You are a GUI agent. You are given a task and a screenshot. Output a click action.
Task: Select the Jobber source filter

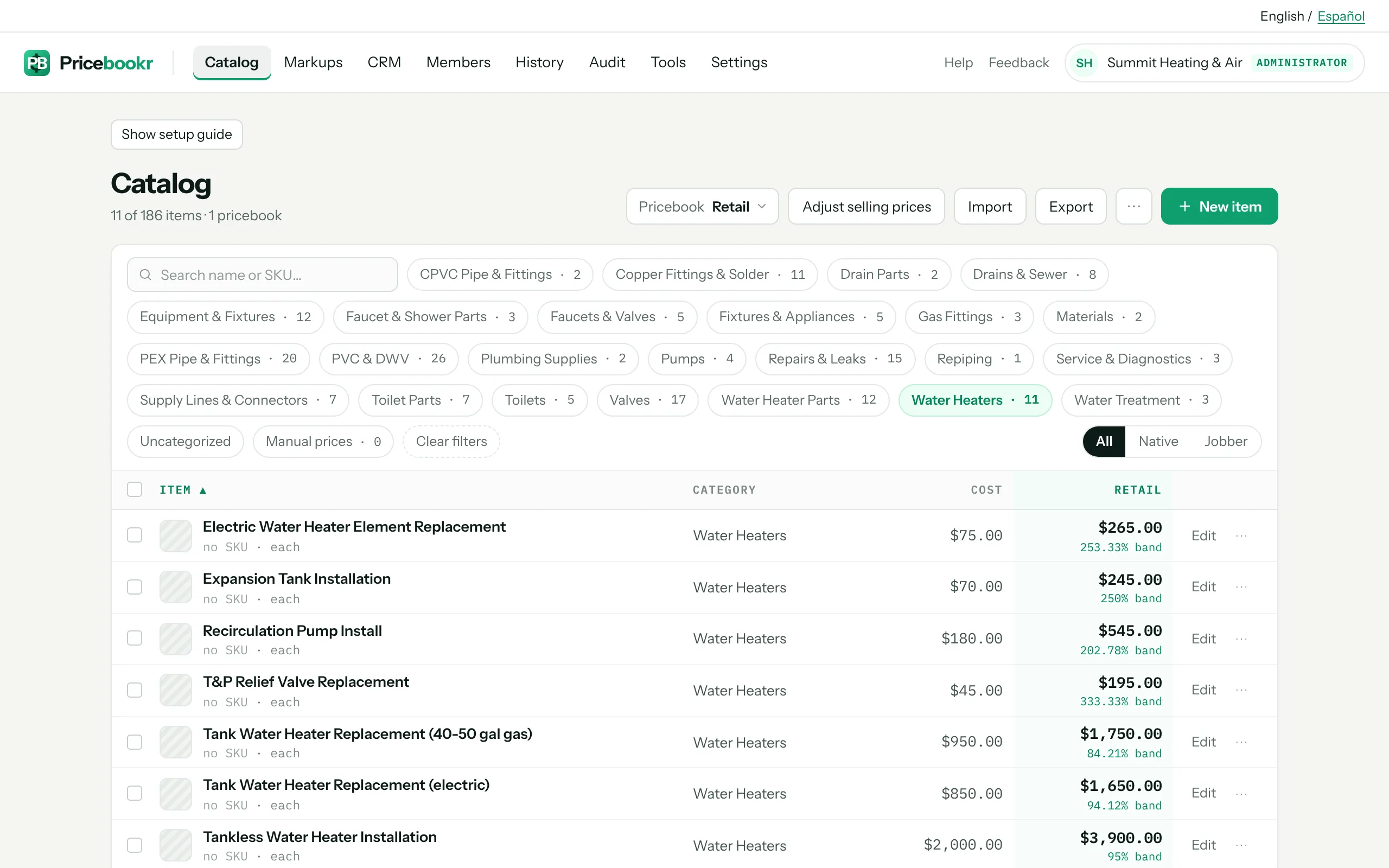tap(1226, 441)
